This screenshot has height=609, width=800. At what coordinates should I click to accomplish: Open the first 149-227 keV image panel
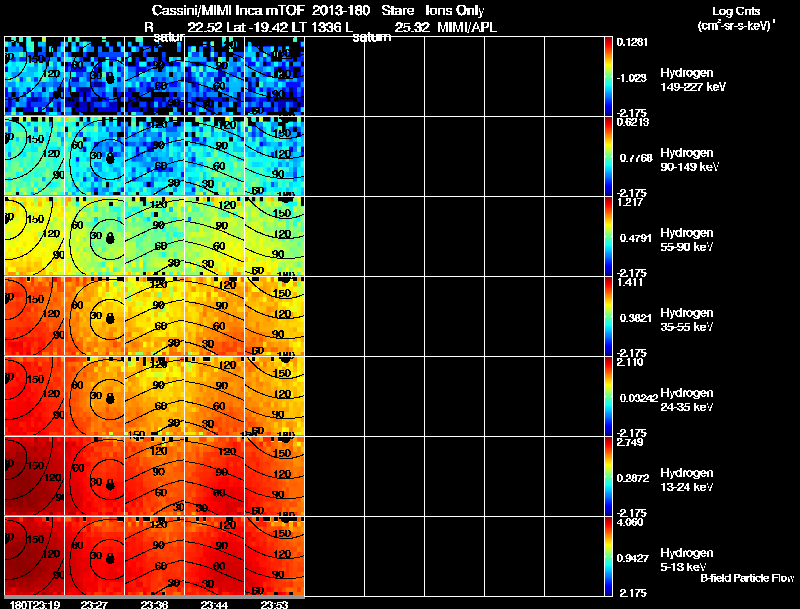coord(34,76)
